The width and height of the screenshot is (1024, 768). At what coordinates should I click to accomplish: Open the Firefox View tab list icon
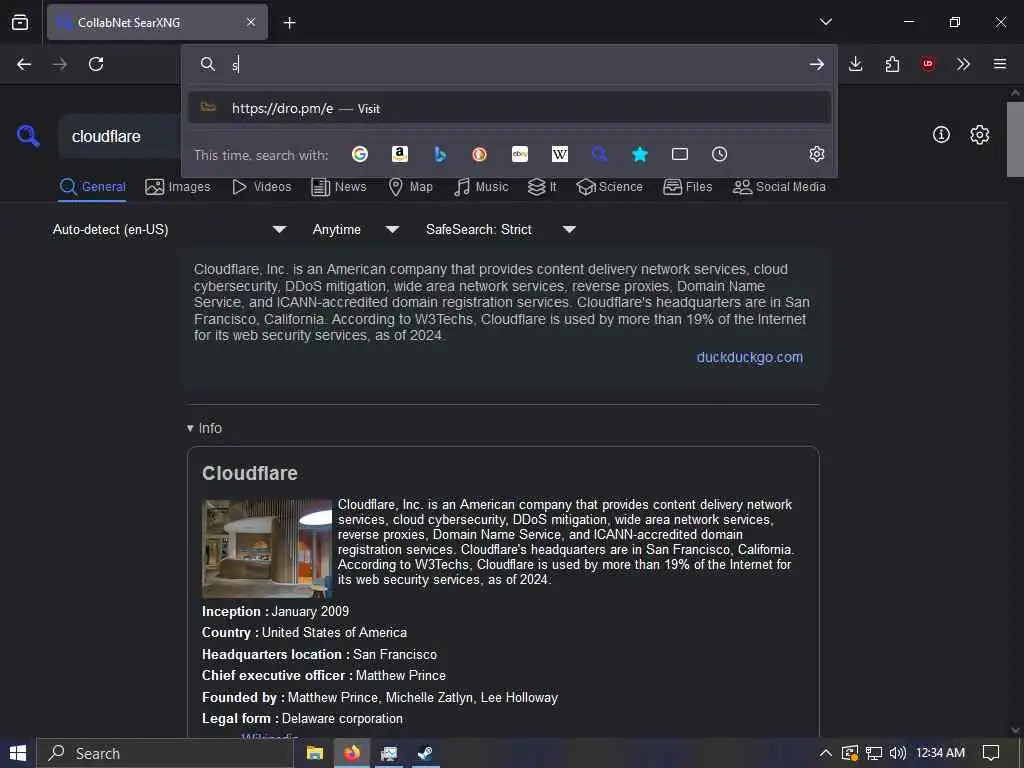pyautogui.click(x=20, y=22)
